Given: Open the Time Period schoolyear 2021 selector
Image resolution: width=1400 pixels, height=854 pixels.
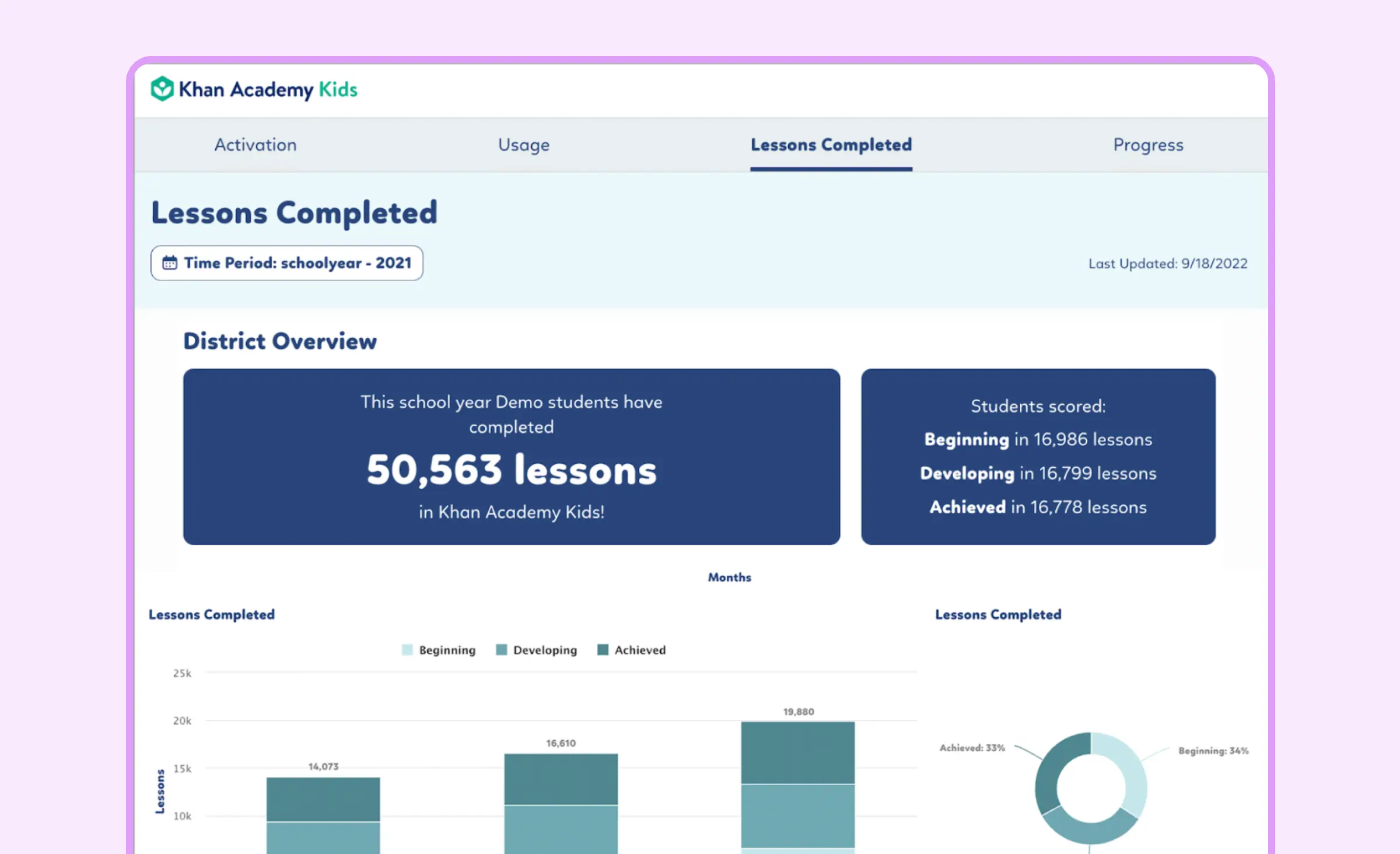Looking at the screenshot, I should click(x=287, y=263).
